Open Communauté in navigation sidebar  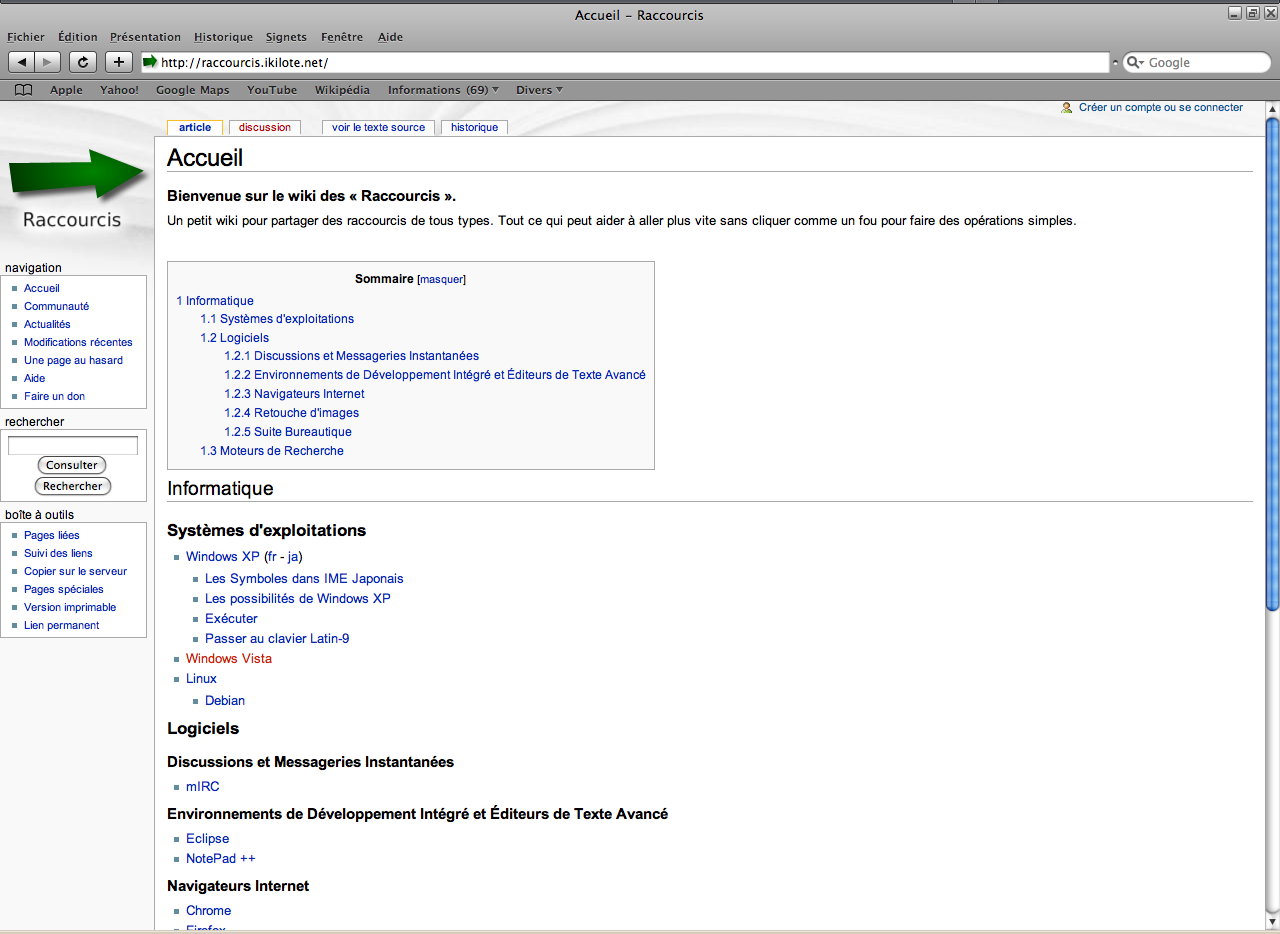coord(57,306)
